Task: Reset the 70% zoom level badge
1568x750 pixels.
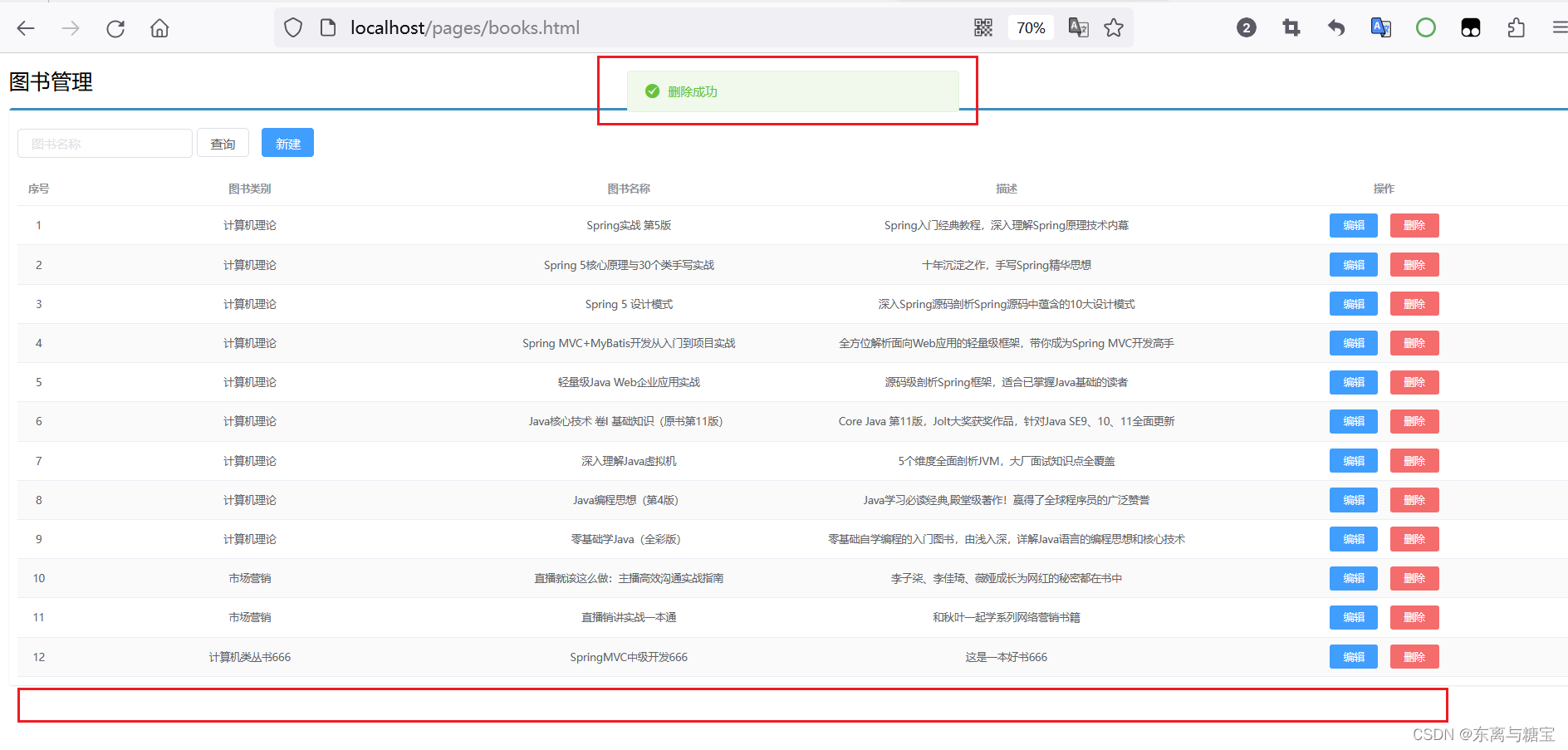Action: [x=1031, y=28]
